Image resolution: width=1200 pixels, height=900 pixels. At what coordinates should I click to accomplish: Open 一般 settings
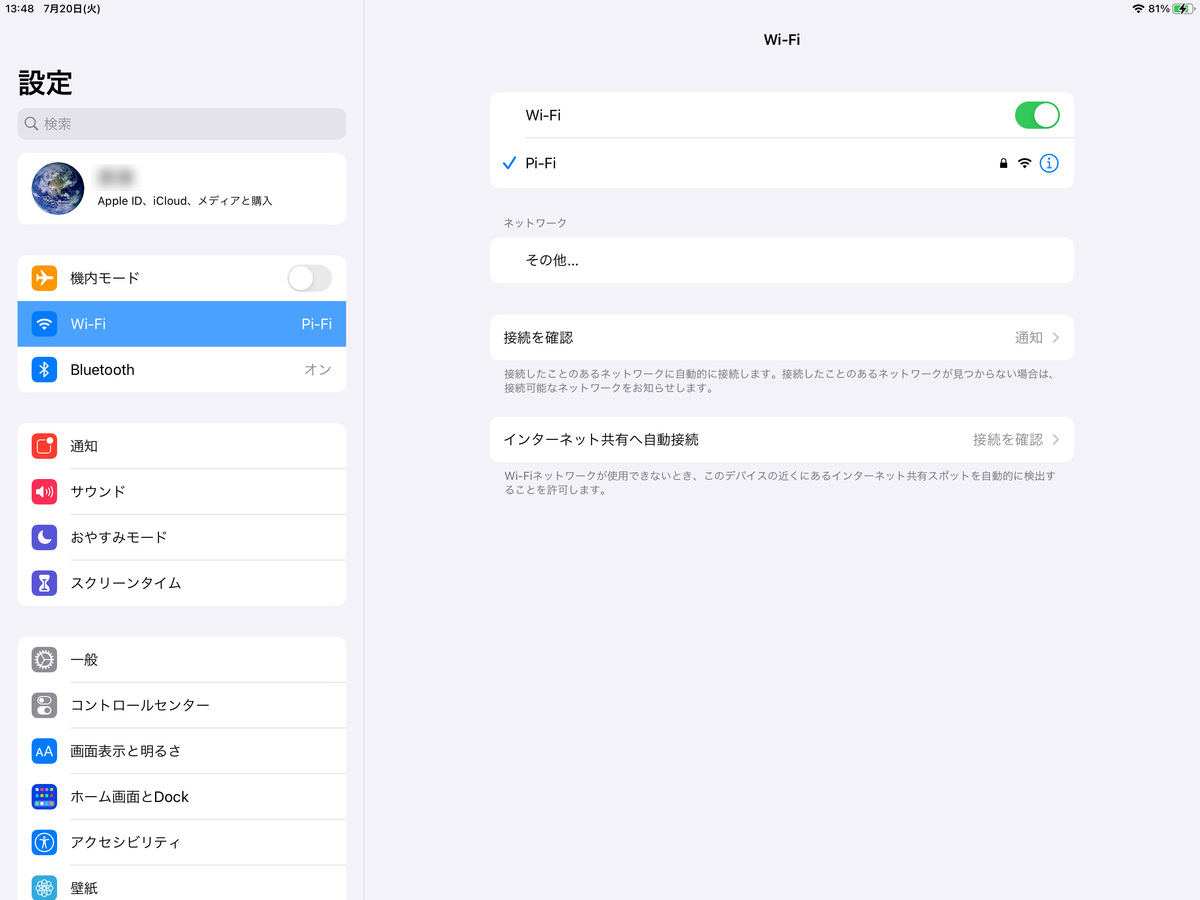click(x=182, y=659)
